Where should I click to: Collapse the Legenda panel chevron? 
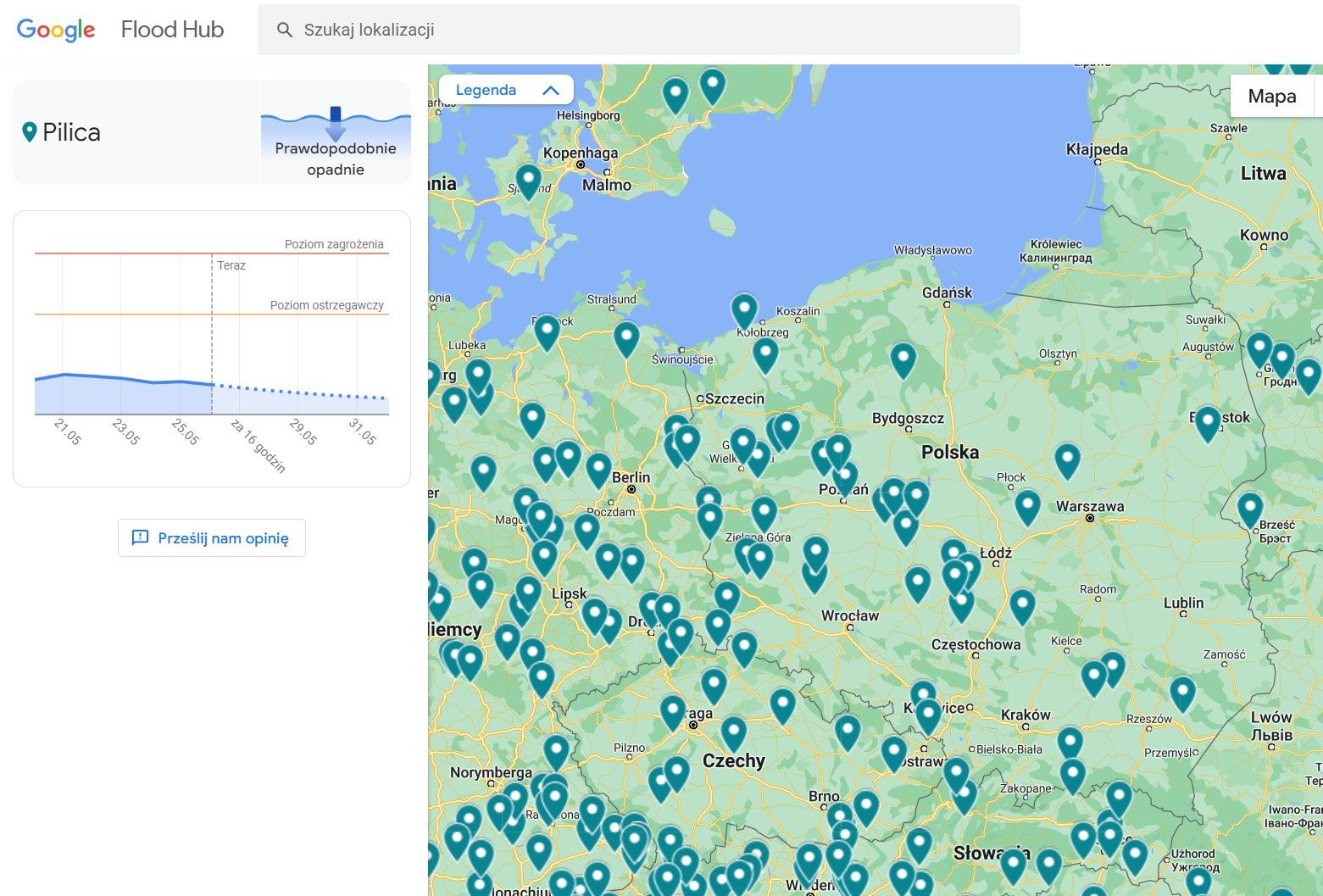click(551, 90)
